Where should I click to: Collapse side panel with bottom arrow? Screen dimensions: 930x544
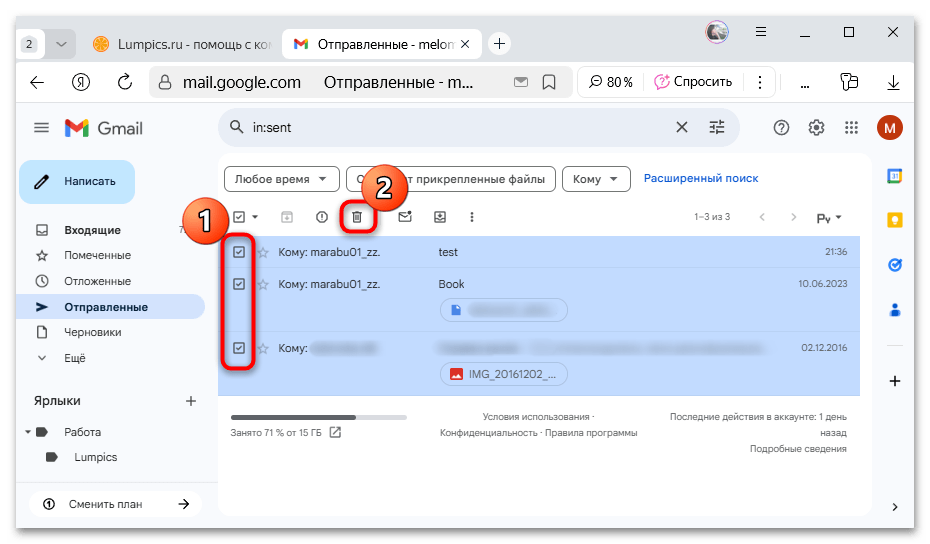(x=895, y=507)
